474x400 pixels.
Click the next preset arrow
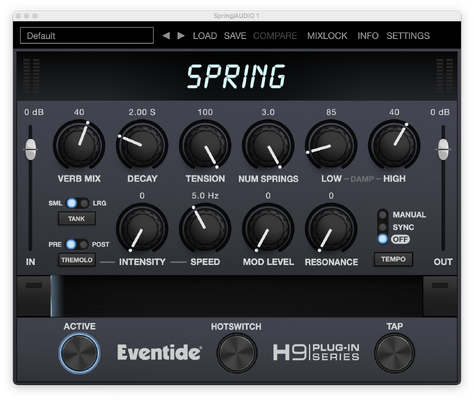(181, 36)
